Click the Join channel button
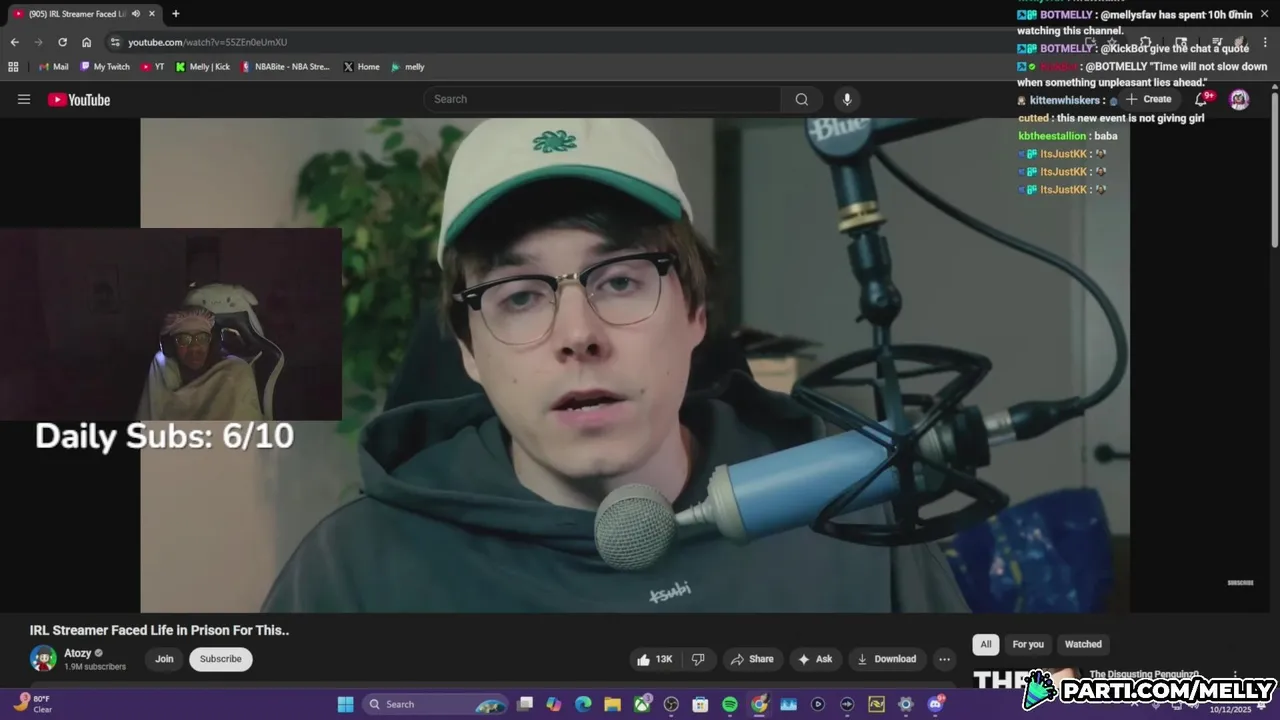Image resolution: width=1280 pixels, height=720 pixels. [x=164, y=659]
